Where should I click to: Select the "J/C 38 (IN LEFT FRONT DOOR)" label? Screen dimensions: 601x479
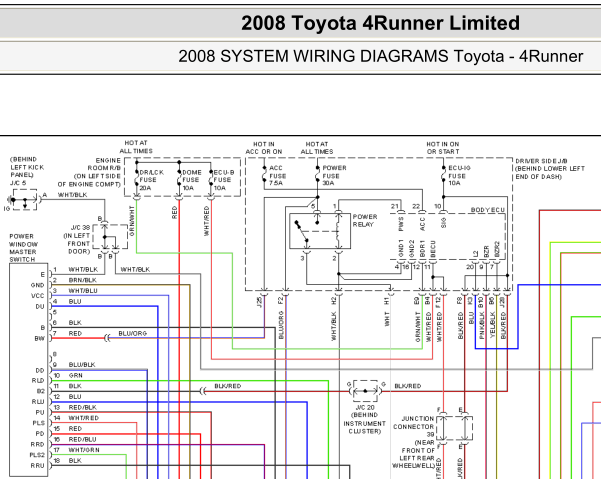pos(77,240)
